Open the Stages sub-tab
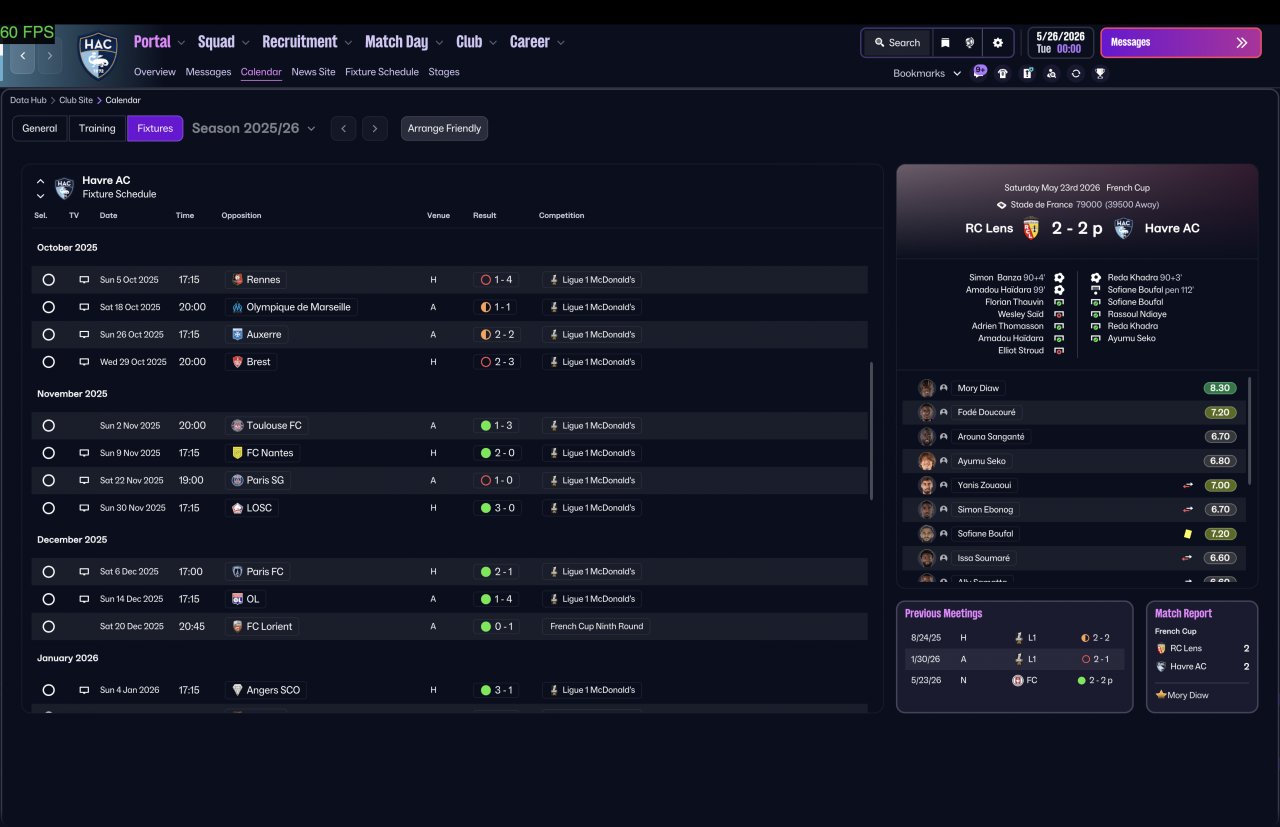The width and height of the screenshot is (1280, 827). (x=444, y=72)
